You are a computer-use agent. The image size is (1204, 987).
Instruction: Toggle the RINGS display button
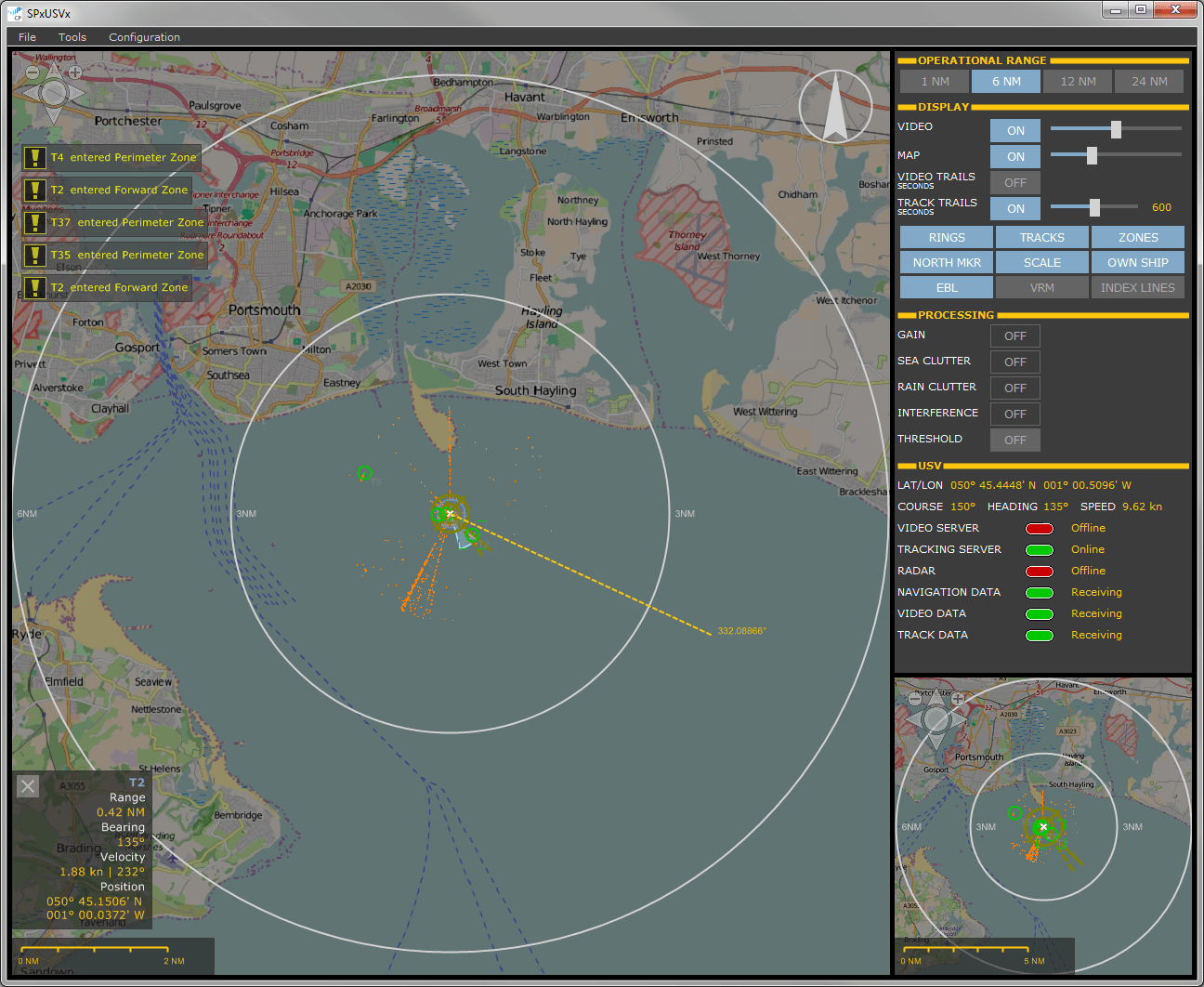click(946, 237)
